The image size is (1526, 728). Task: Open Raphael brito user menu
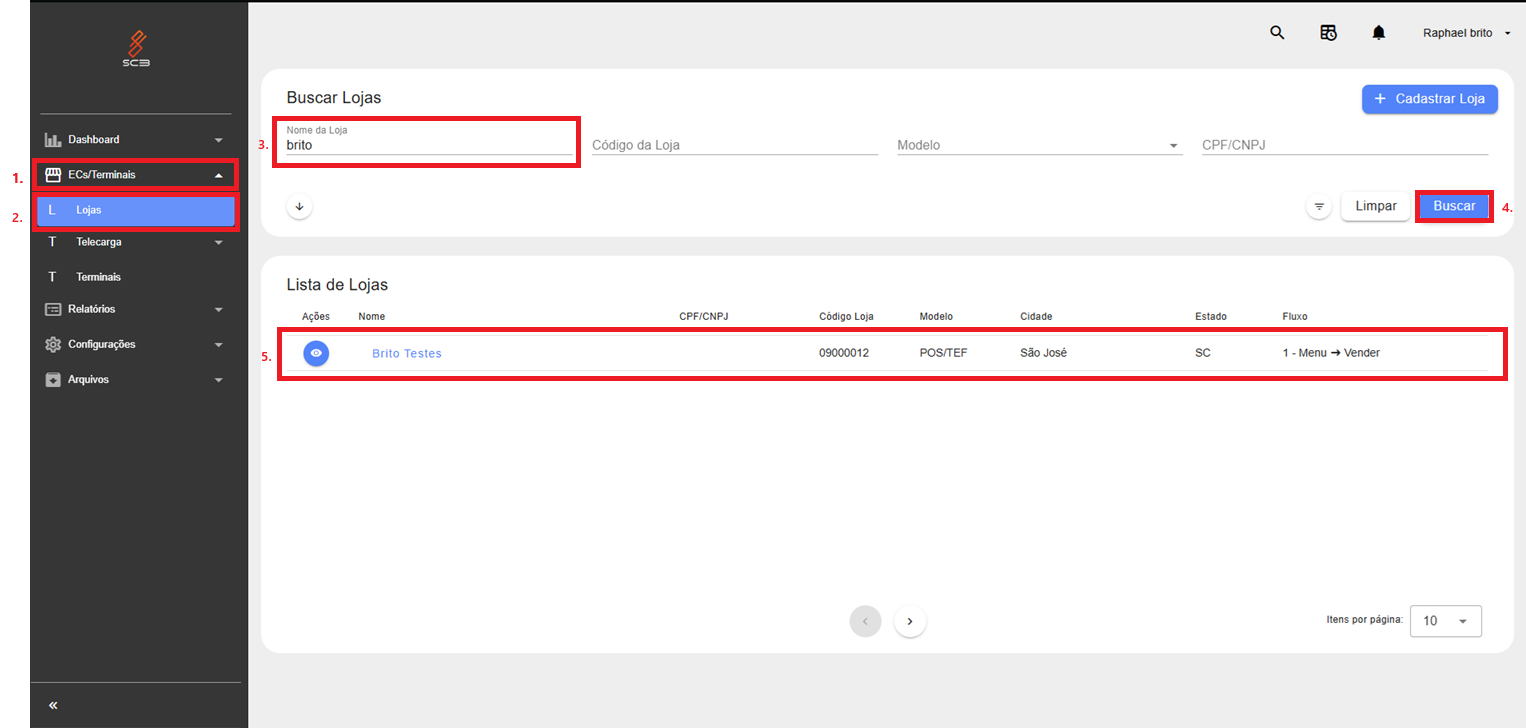coord(1465,33)
